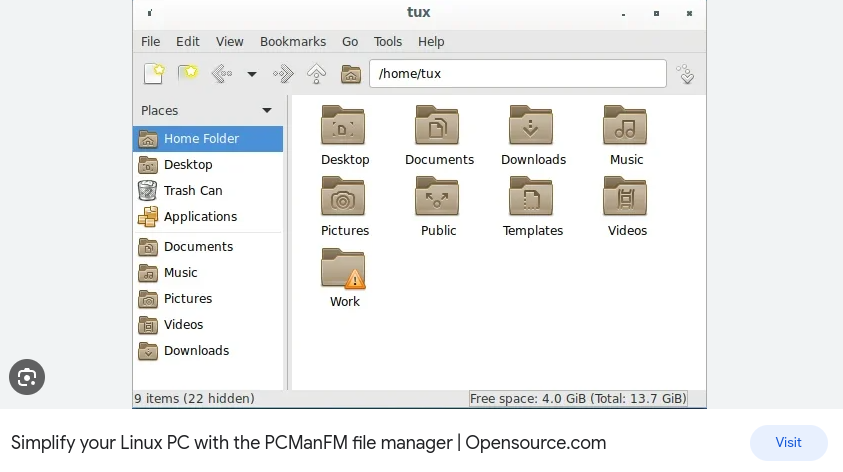
Task: Select the Public folder icon
Action: pyautogui.click(x=437, y=199)
